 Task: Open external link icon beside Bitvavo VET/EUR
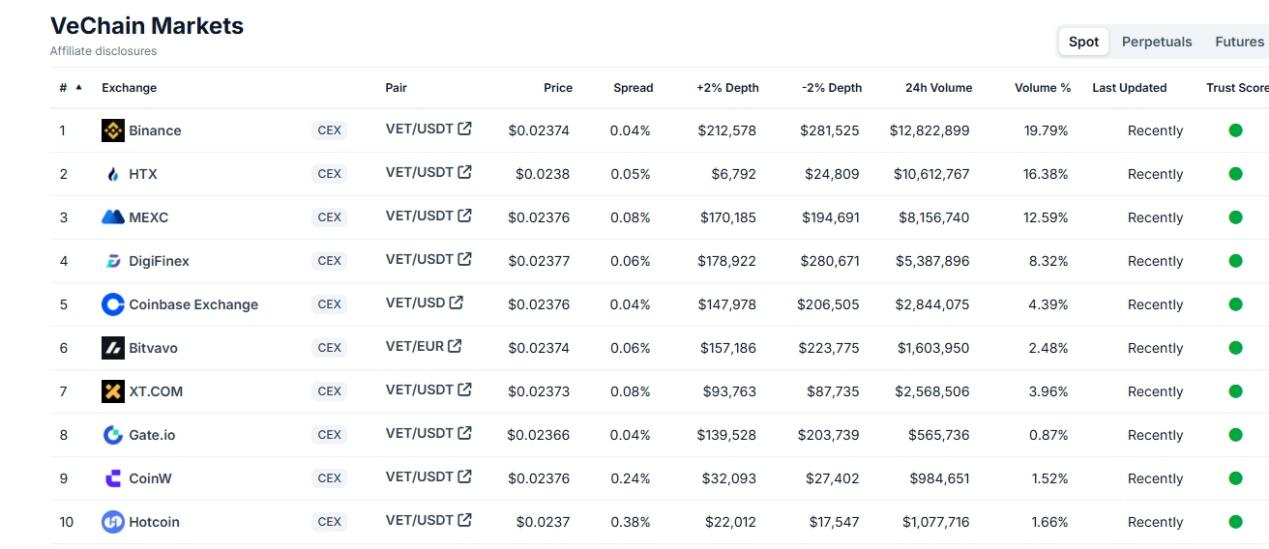(455, 346)
